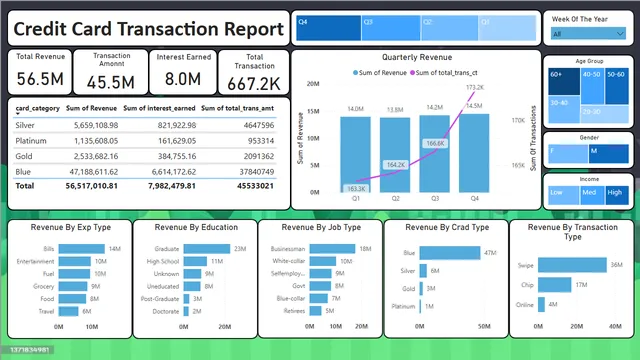Click the Q4 revenue bar in Quarterly Revenue
The image size is (640, 360).
point(474,153)
